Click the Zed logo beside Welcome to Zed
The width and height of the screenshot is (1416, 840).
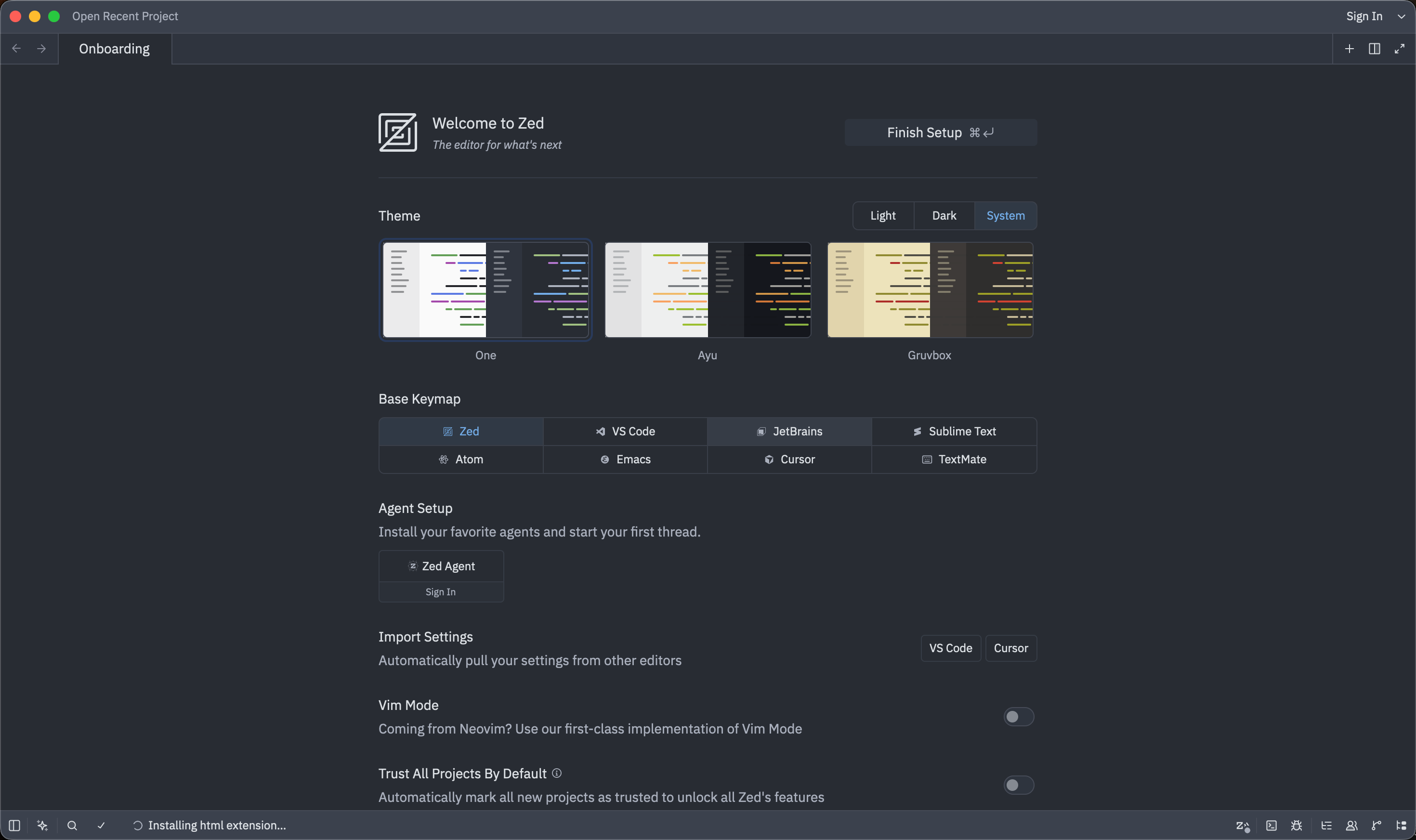point(398,132)
